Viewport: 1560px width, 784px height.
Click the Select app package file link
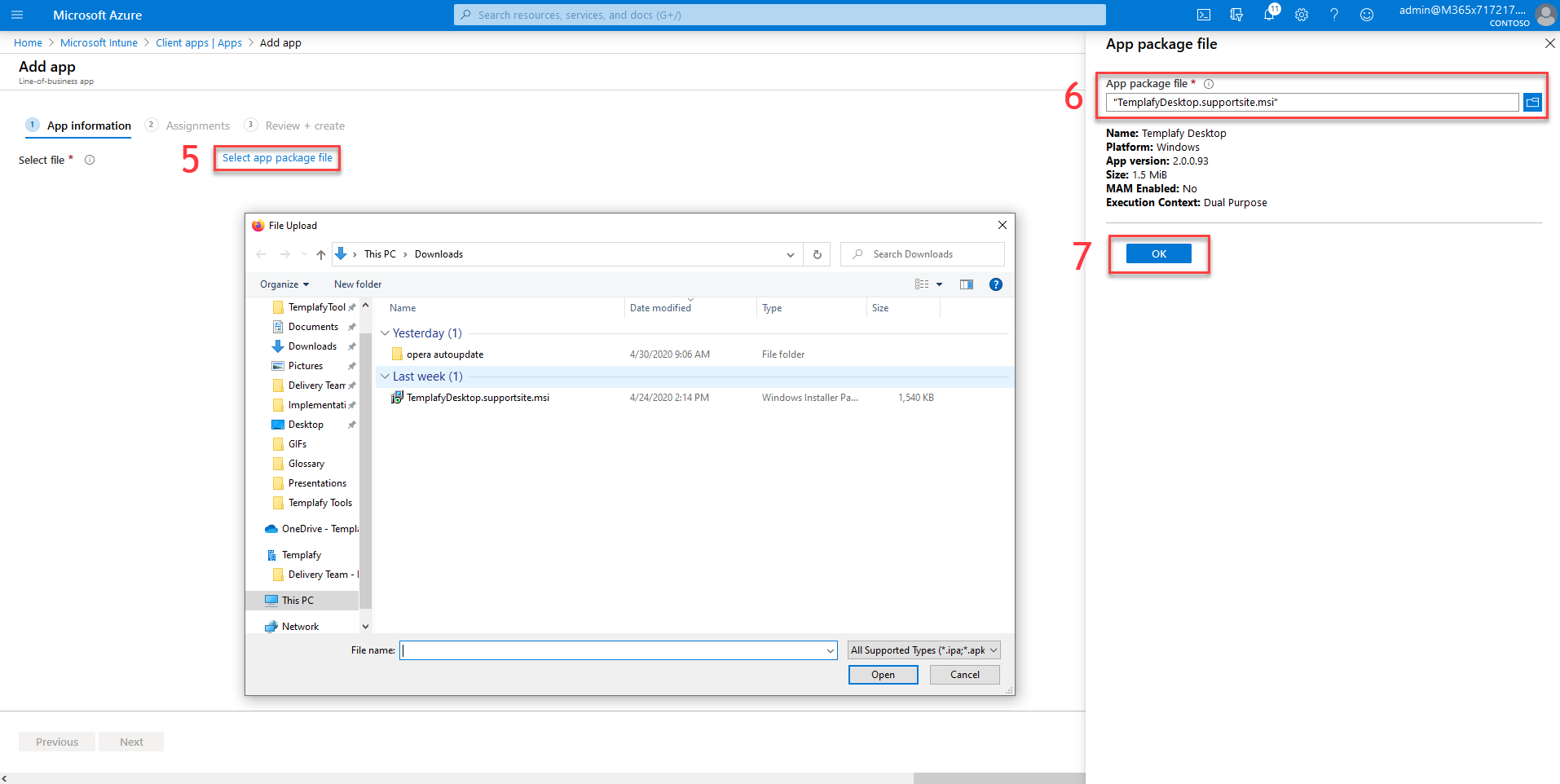[277, 158]
